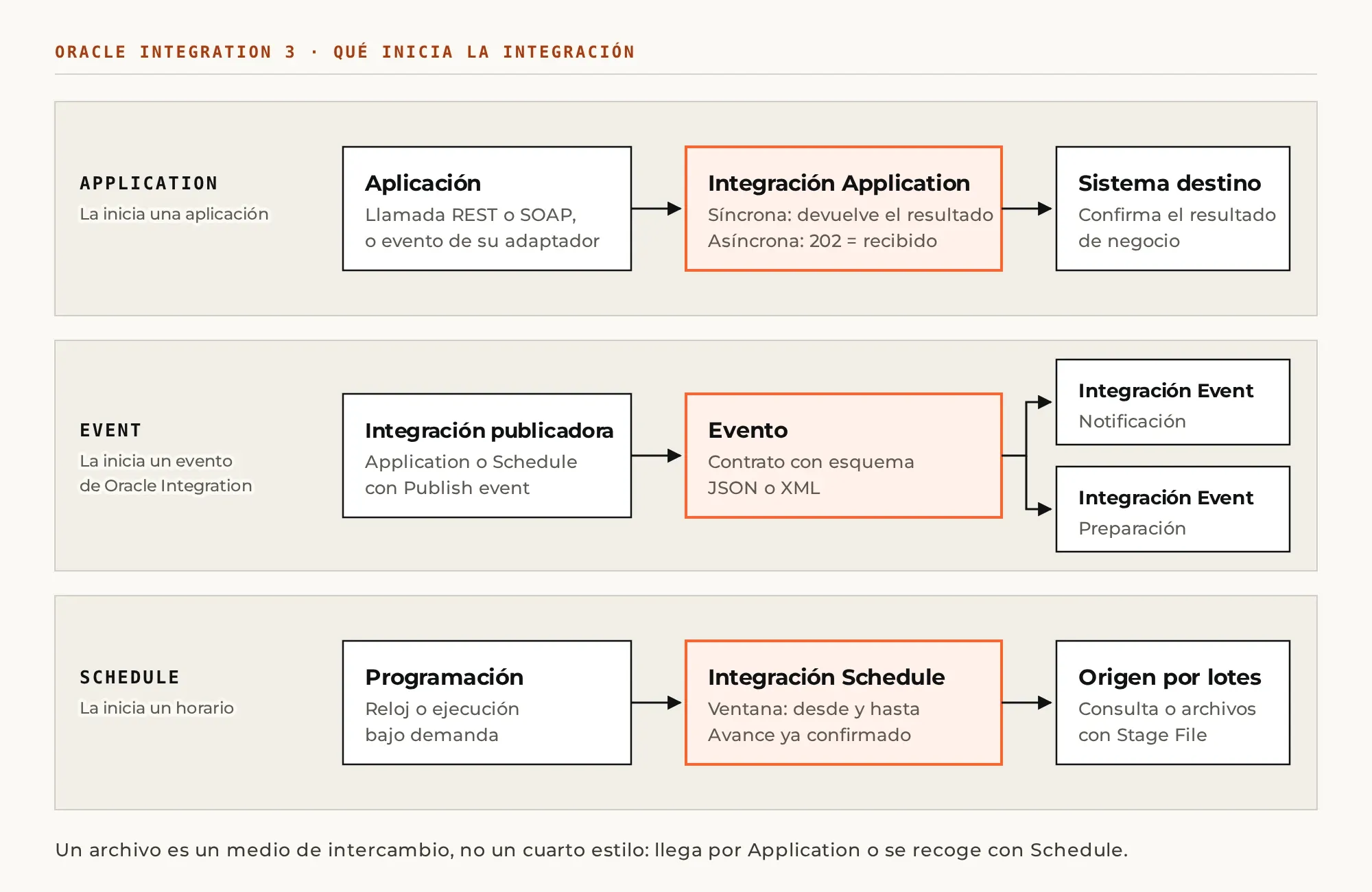Click 'con Stage File' line

tap(1142, 735)
